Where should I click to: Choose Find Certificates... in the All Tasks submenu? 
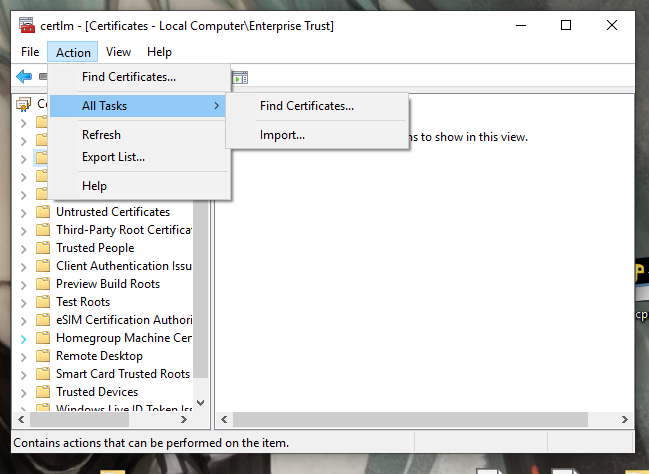point(306,106)
